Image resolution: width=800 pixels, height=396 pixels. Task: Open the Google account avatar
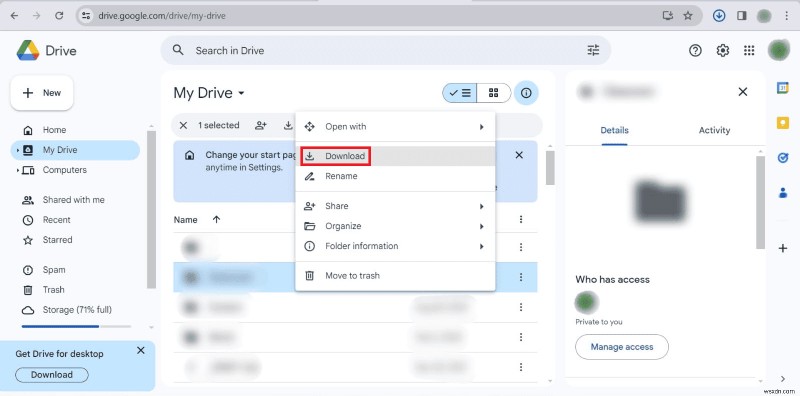pos(779,50)
